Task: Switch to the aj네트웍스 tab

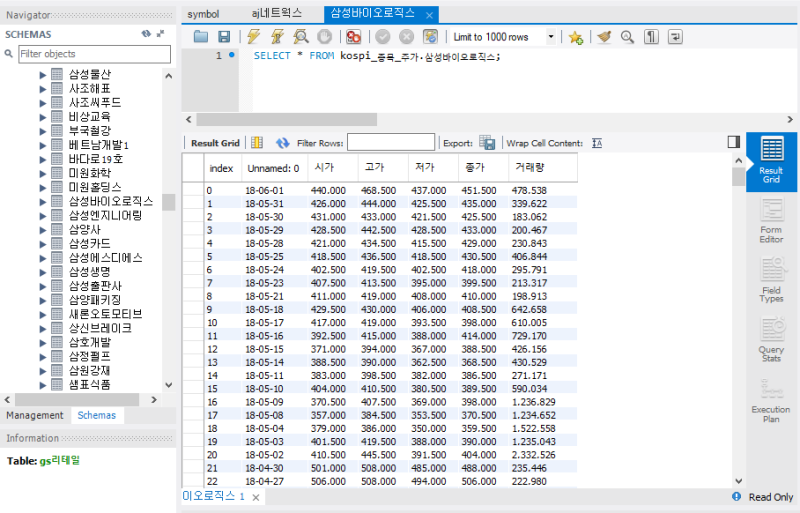Action: pyautogui.click(x=277, y=13)
